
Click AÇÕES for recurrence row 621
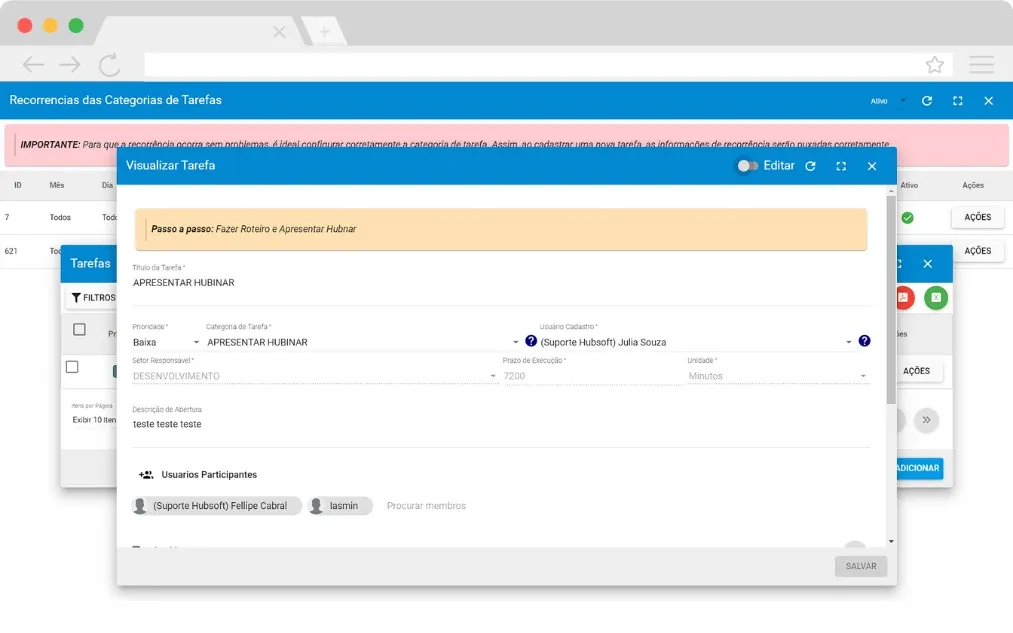point(977,251)
